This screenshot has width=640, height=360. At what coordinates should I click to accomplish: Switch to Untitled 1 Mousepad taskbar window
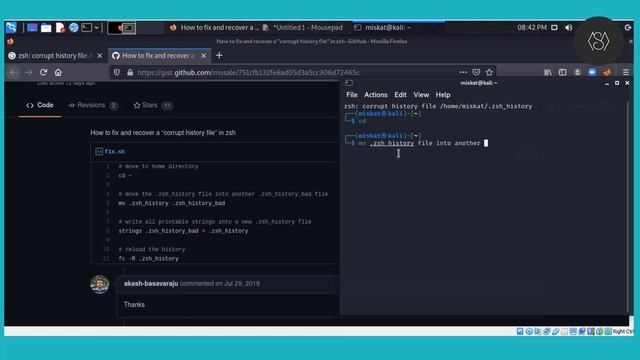pyautogui.click(x=302, y=27)
